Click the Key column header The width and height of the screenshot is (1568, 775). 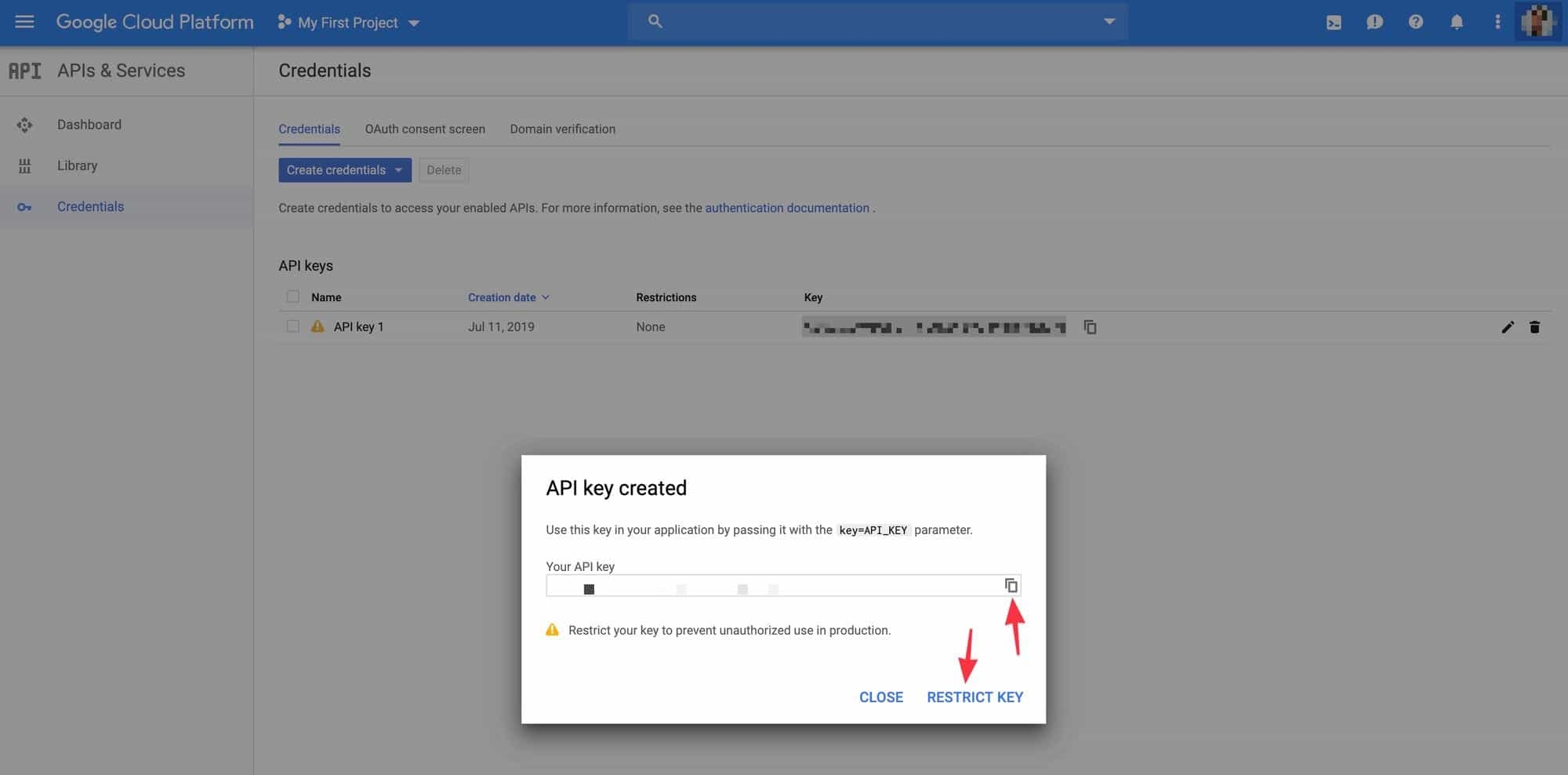[x=813, y=297]
